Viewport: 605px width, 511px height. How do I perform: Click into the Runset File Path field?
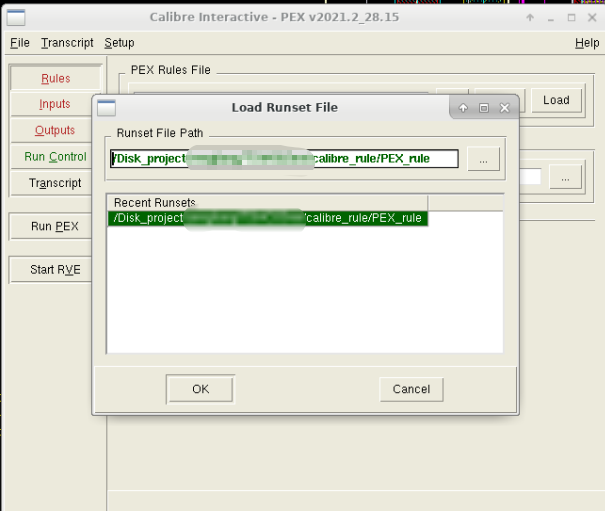pyautogui.click(x=284, y=159)
